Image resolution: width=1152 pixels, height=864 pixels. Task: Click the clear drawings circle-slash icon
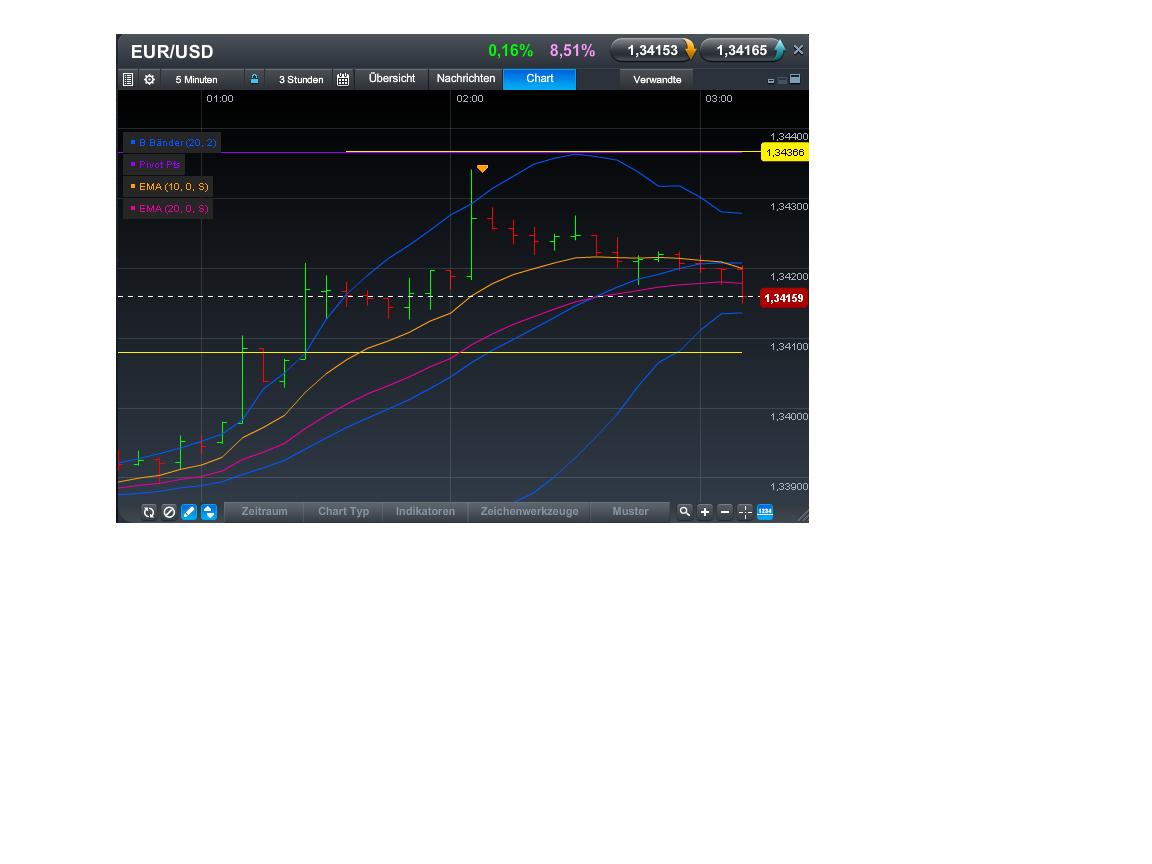point(169,512)
